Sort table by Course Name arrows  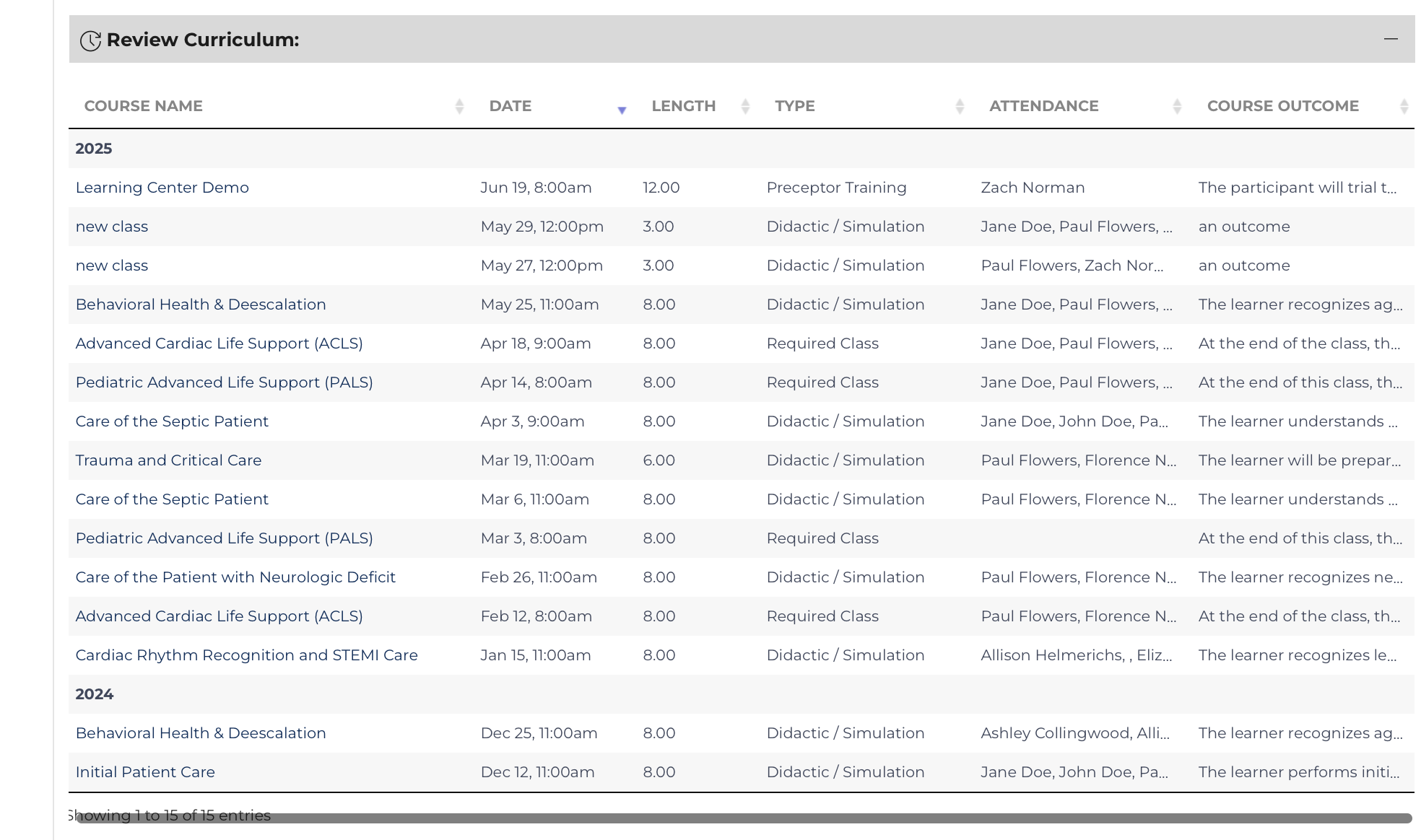[459, 107]
